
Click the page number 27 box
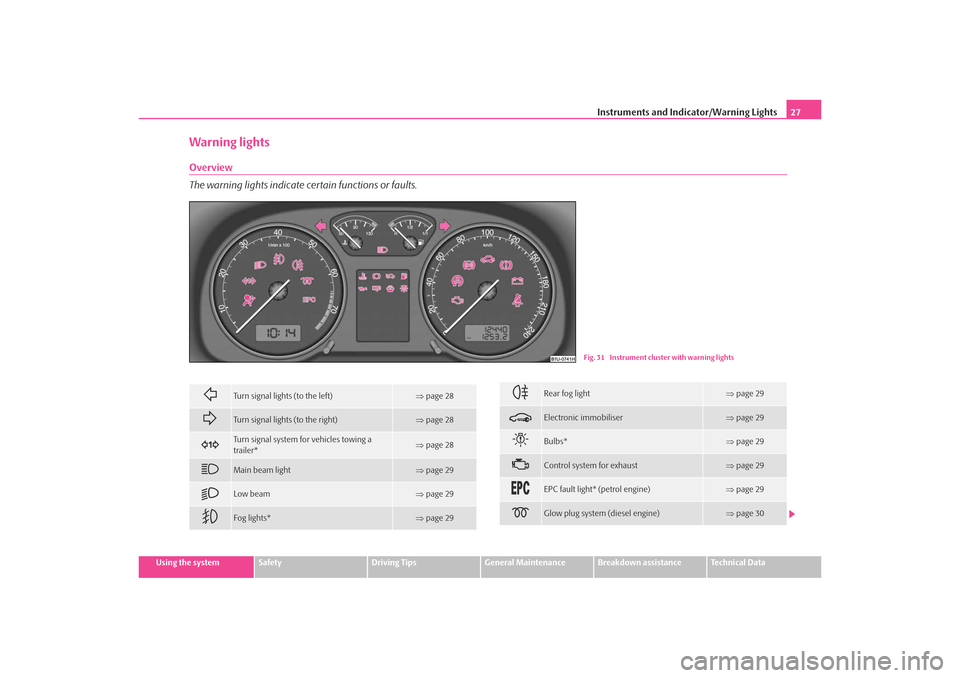tap(803, 110)
